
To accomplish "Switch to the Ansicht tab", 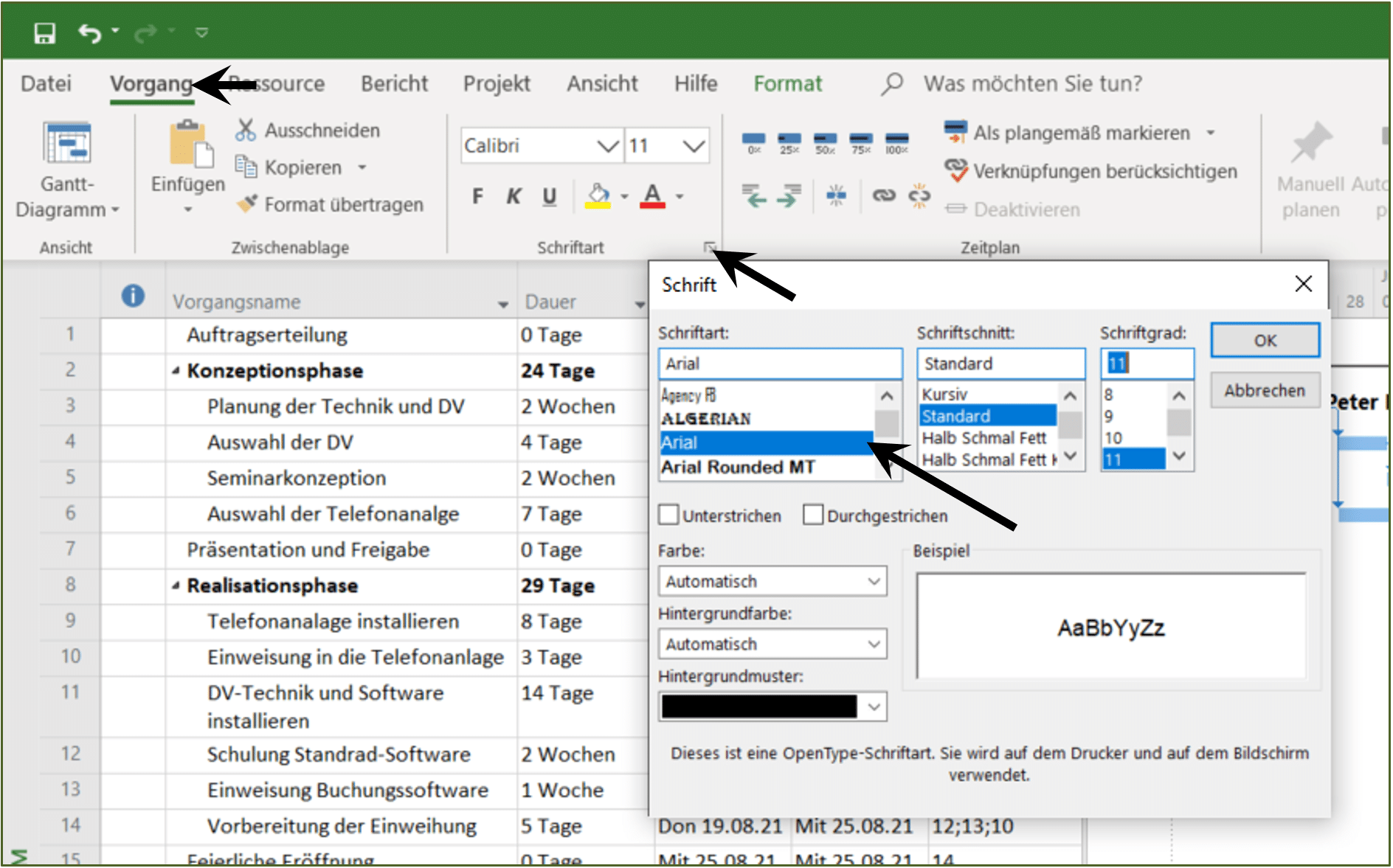I will coord(602,83).
